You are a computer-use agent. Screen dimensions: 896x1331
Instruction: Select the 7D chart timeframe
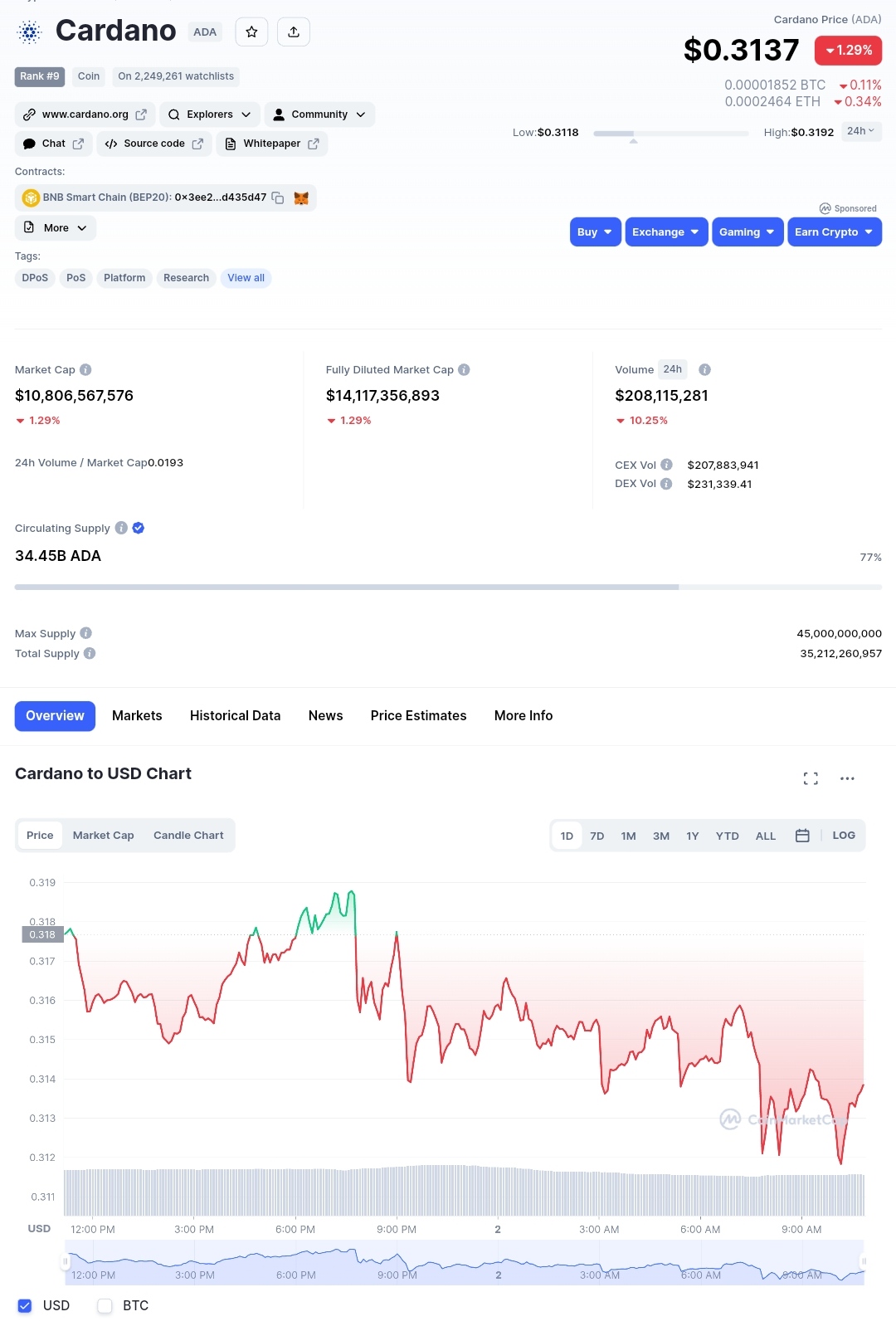tap(597, 836)
